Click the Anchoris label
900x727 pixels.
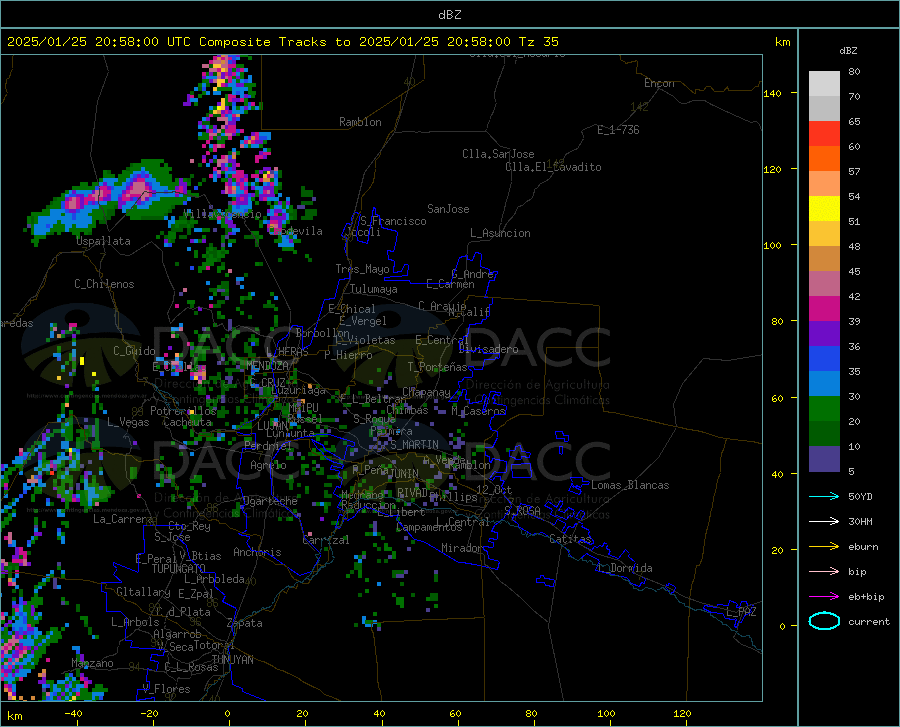[x=257, y=552]
